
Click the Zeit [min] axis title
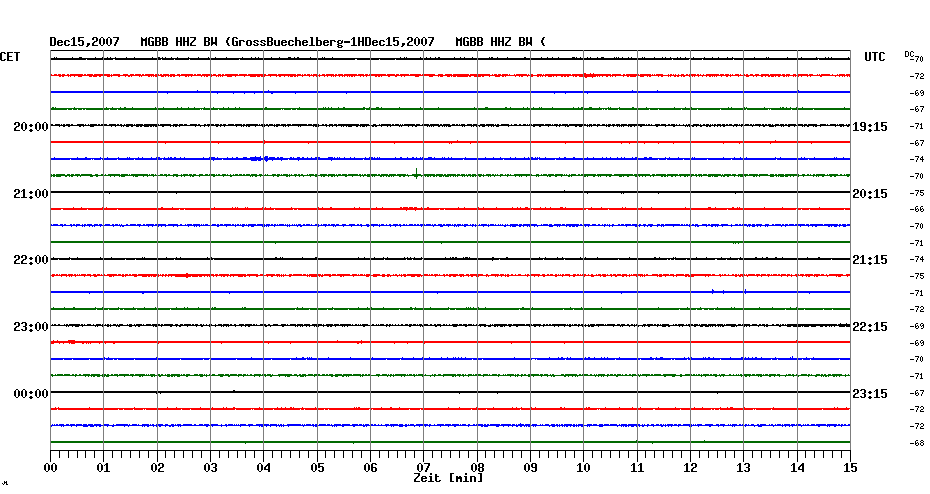tap(448, 478)
